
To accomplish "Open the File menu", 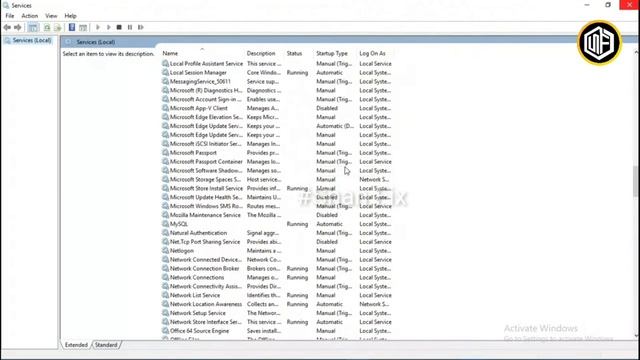I will 10,16.
